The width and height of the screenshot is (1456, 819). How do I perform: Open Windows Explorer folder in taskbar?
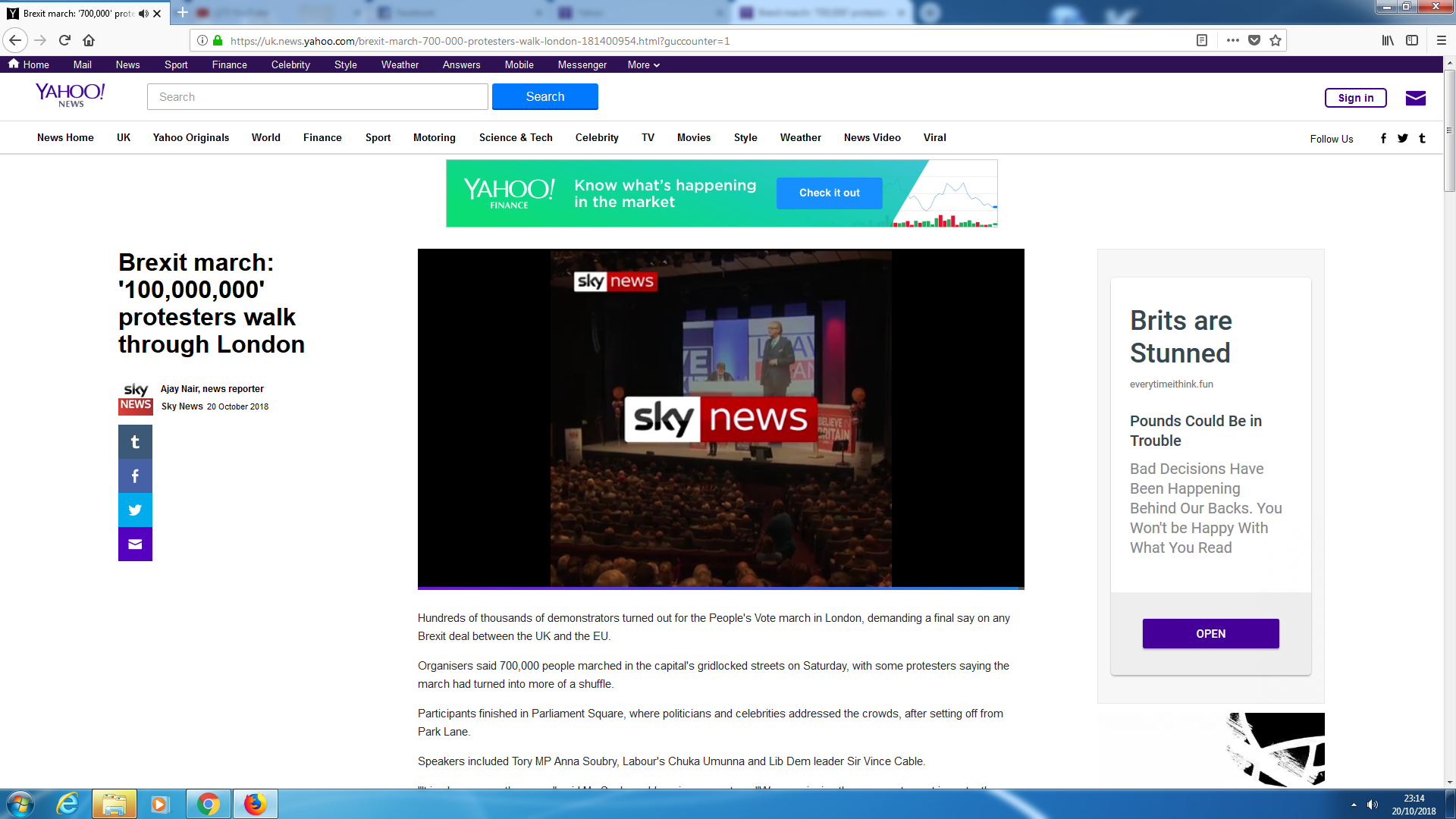pos(115,804)
